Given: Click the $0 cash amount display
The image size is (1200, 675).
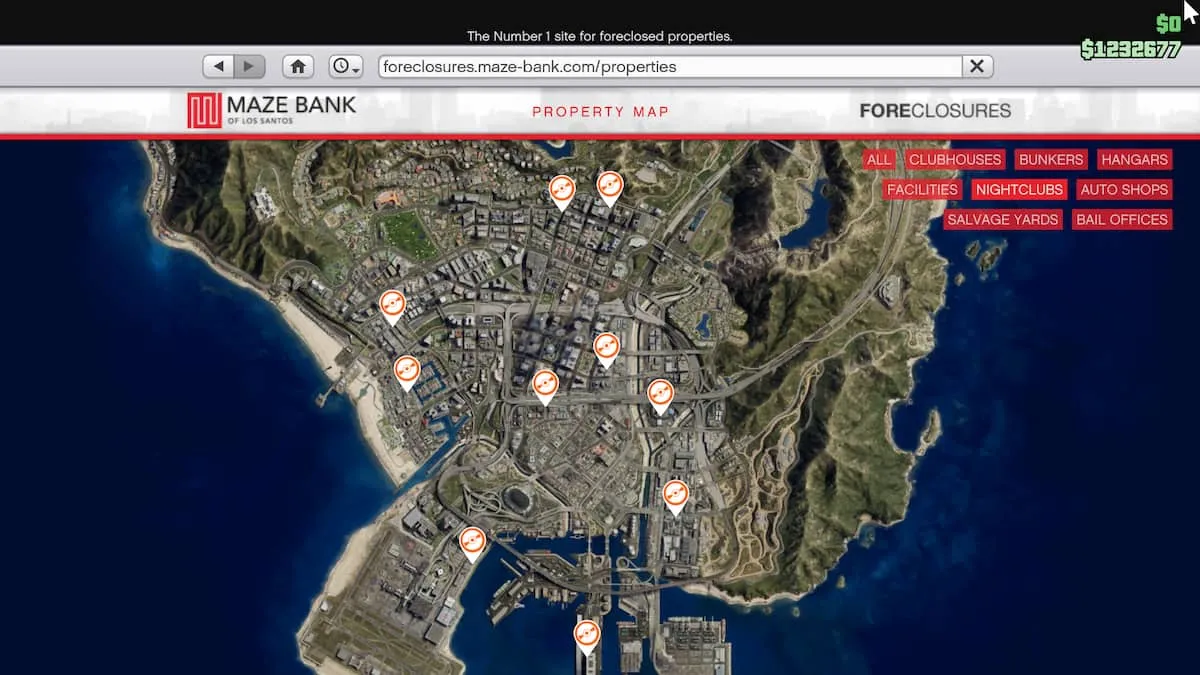Looking at the screenshot, I should 1168,24.
